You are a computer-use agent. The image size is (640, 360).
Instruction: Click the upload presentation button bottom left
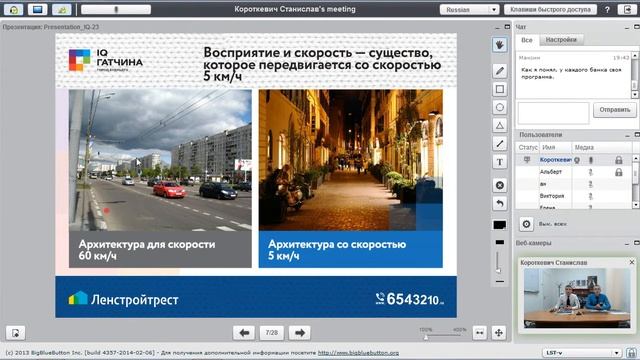16,333
